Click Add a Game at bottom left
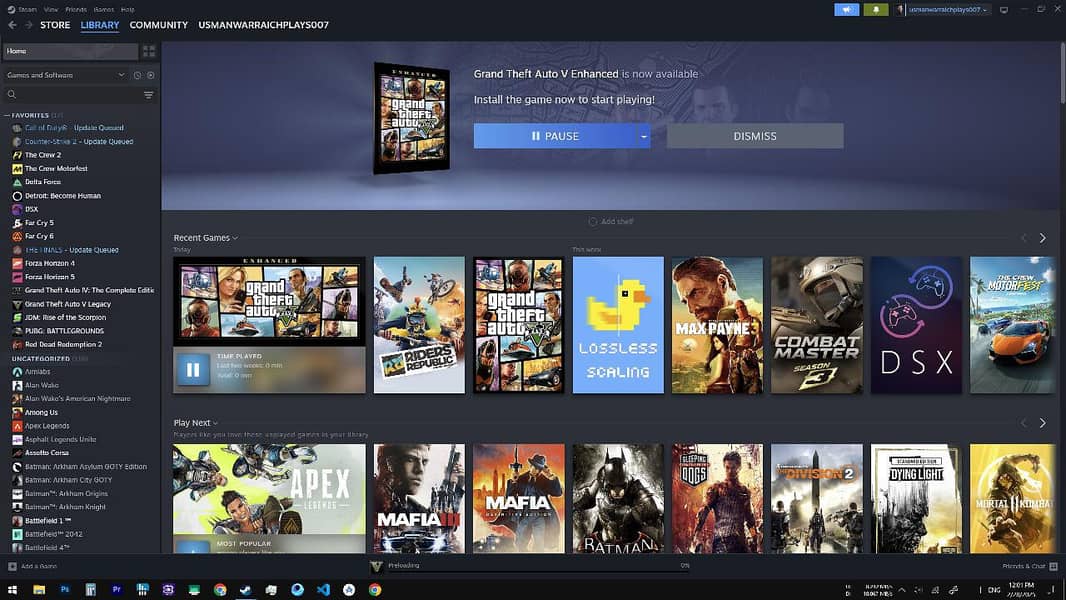Image resolution: width=1066 pixels, height=600 pixels. pos(28,565)
